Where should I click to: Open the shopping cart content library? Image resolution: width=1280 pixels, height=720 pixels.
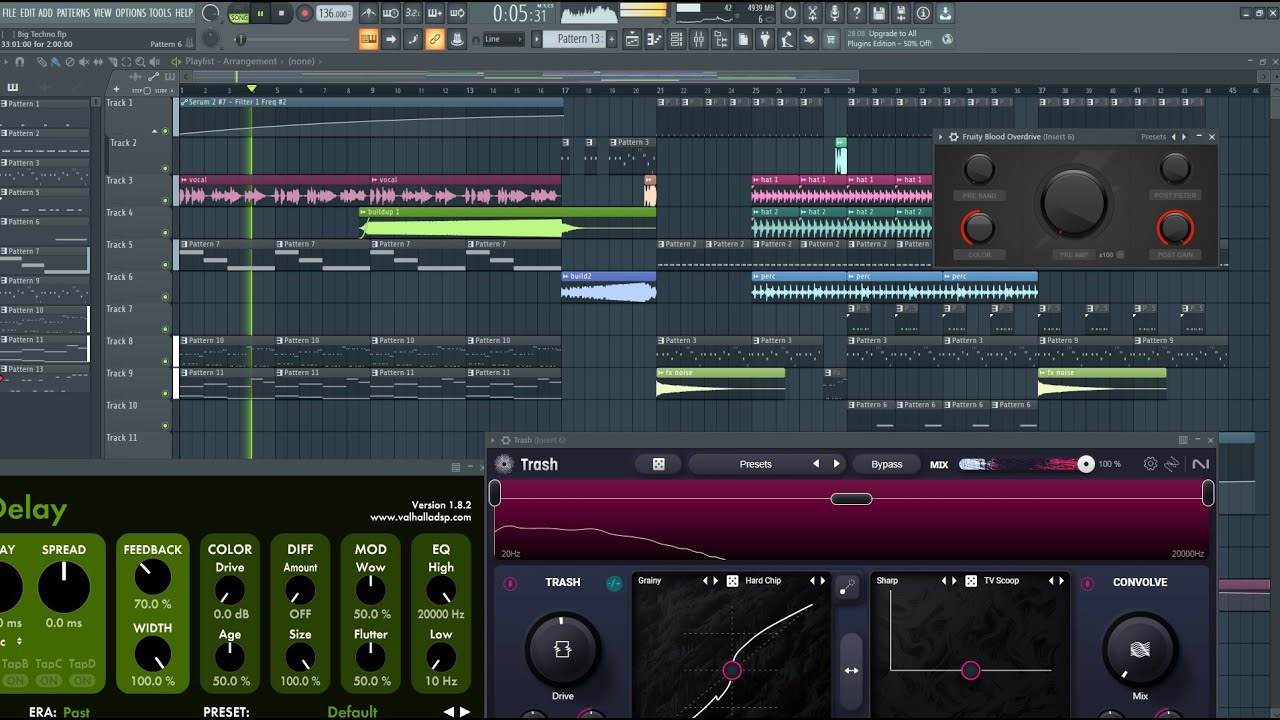830,39
